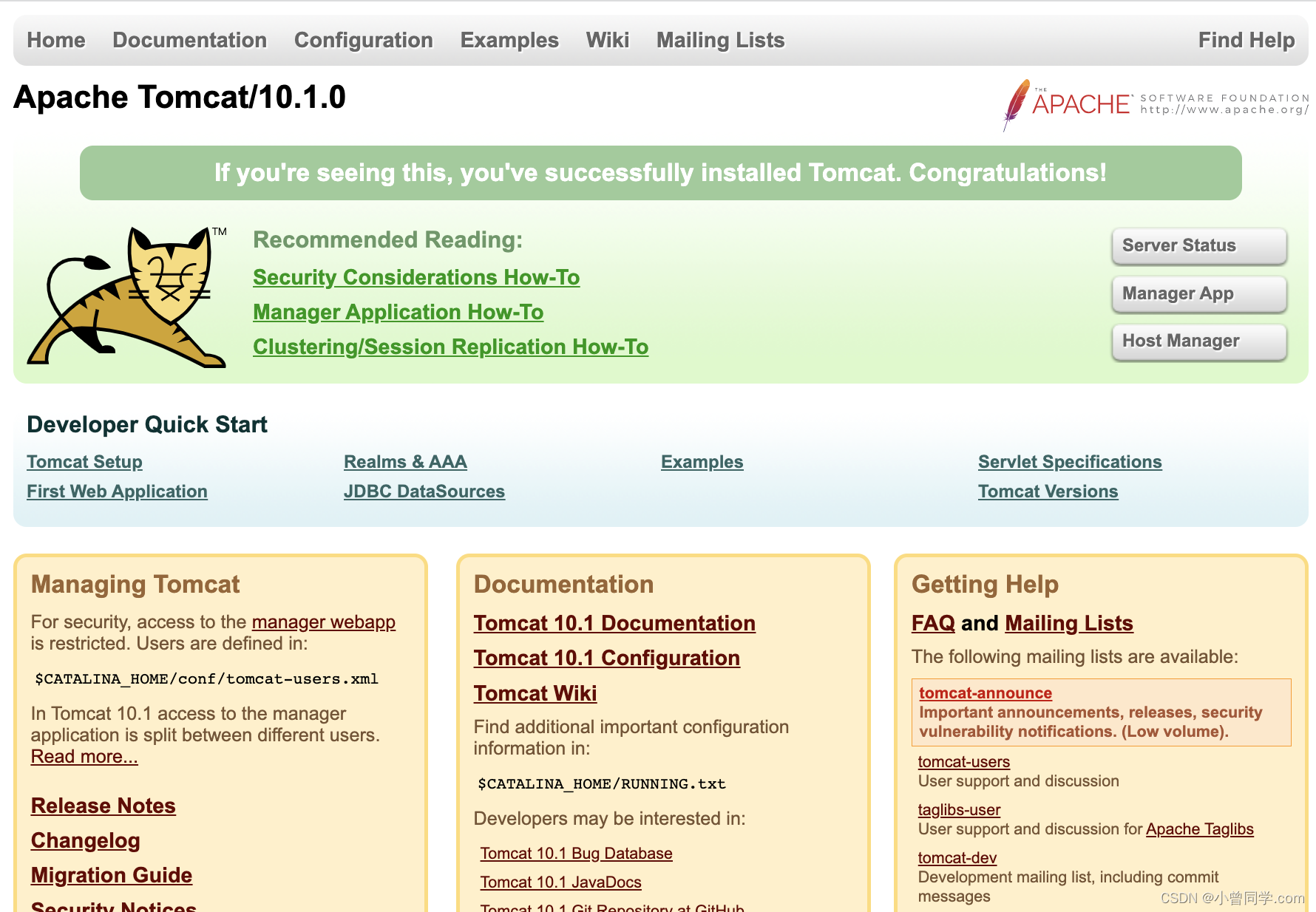Open Tomcat 10.1 Configuration link
Viewport: 1316px width, 912px height.
(607, 658)
